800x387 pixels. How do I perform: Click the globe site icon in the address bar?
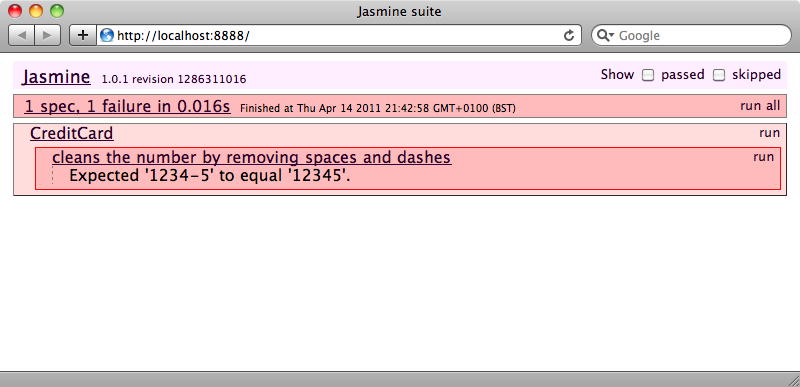tap(107, 35)
